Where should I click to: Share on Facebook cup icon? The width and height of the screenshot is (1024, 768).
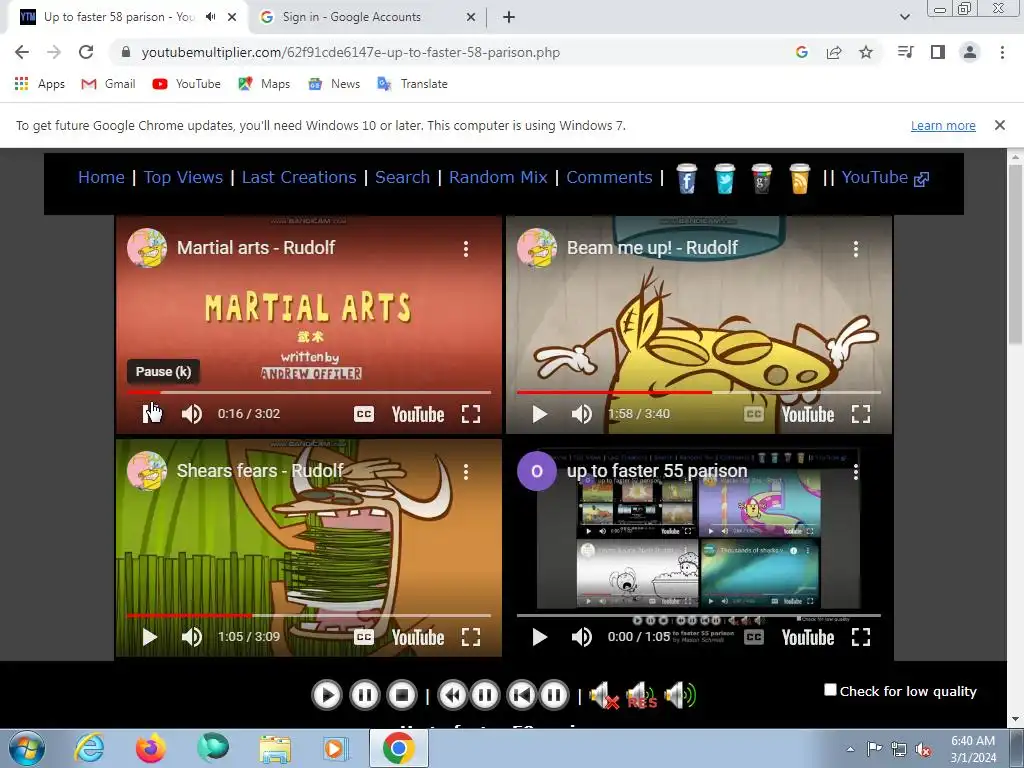(686, 178)
